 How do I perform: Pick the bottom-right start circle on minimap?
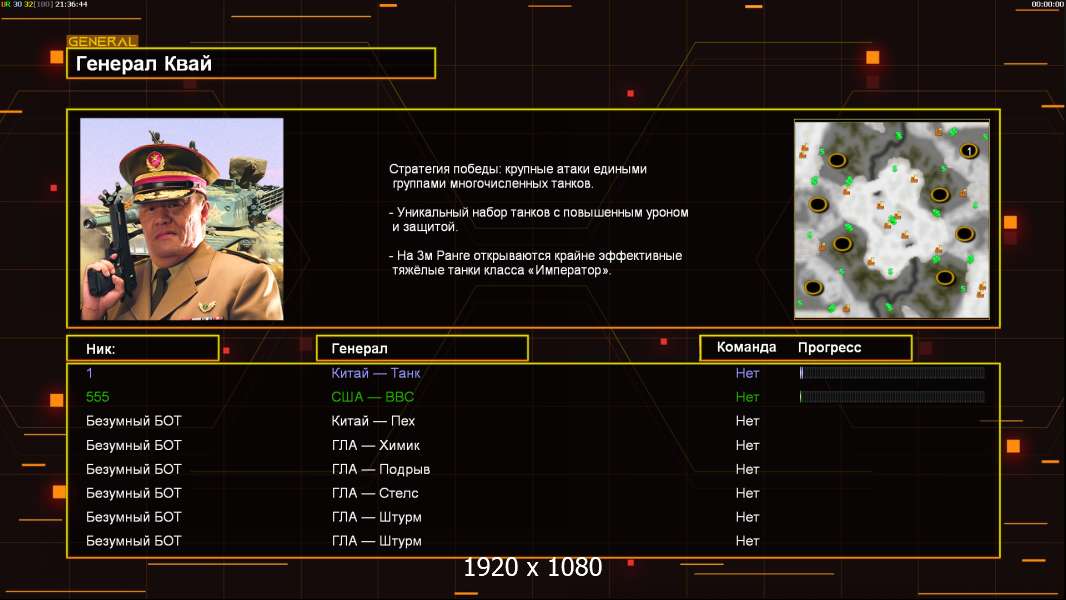pos(944,278)
